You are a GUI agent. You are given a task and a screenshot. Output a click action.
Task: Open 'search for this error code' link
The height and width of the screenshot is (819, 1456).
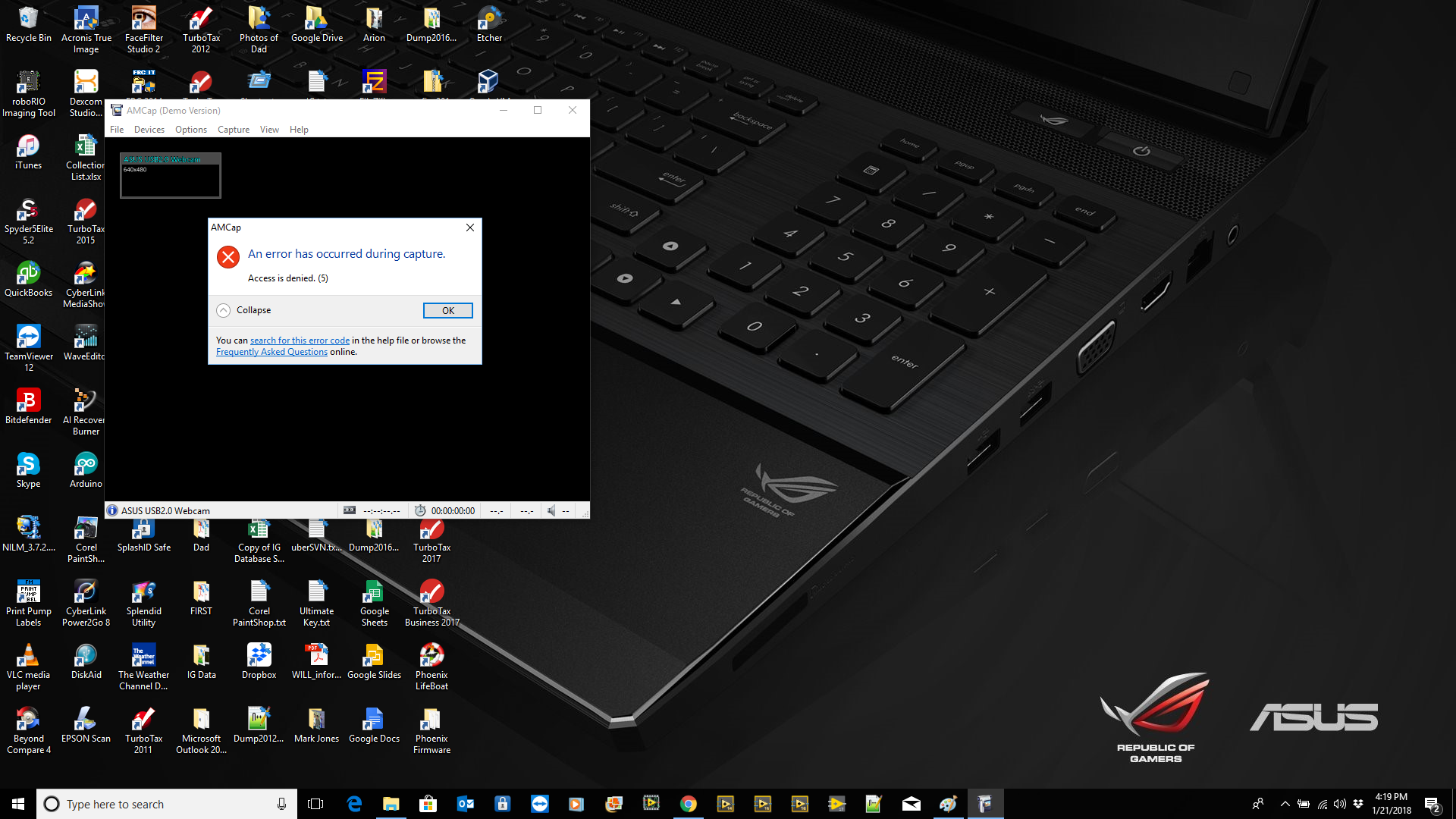pyautogui.click(x=300, y=340)
